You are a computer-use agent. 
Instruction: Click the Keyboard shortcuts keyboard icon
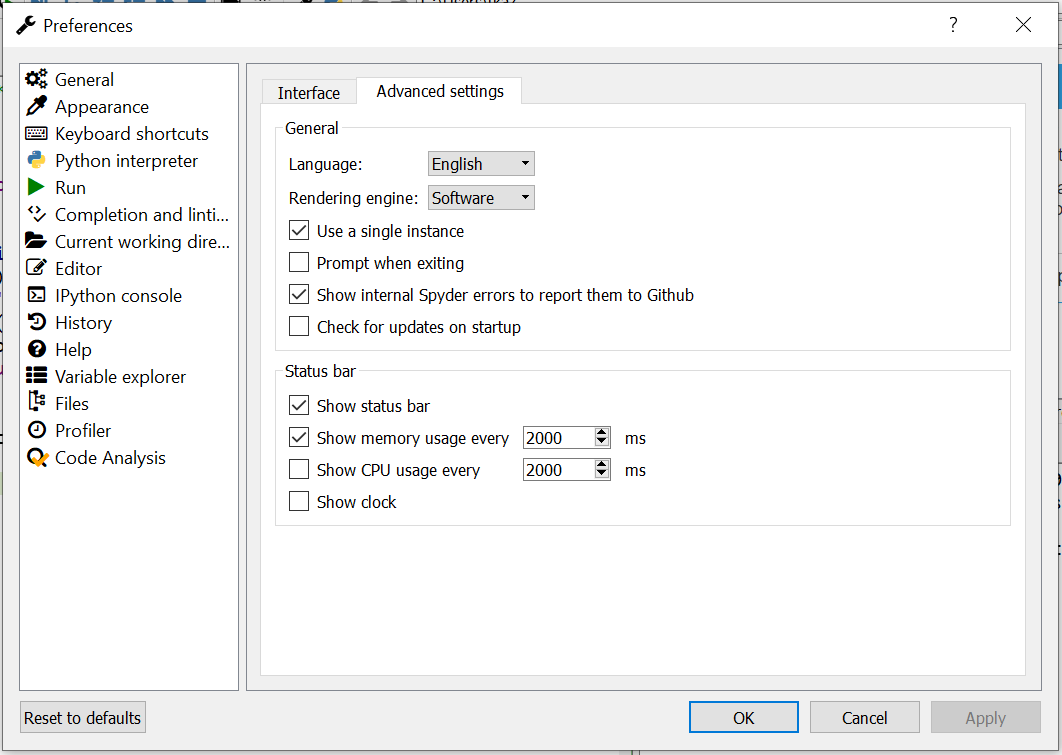click(x=36, y=134)
